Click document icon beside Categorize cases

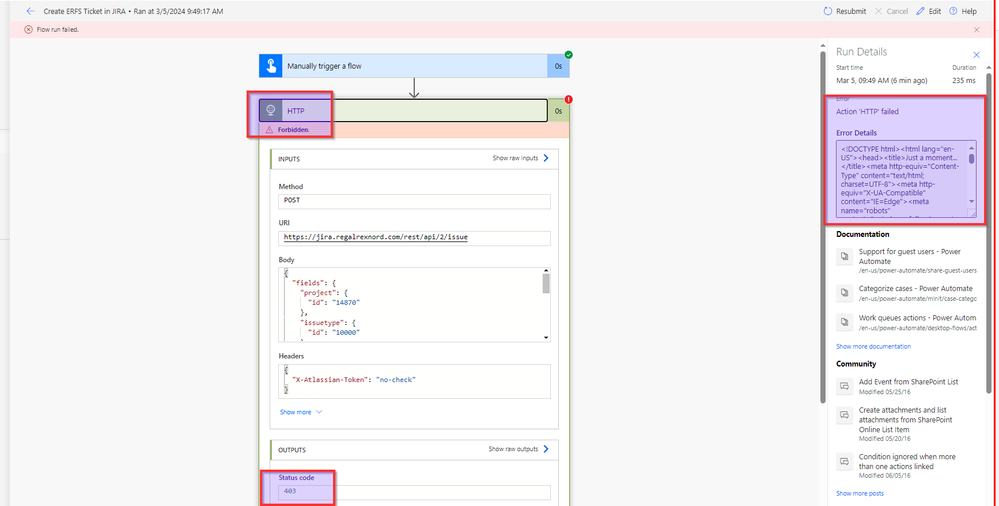[x=844, y=293]
